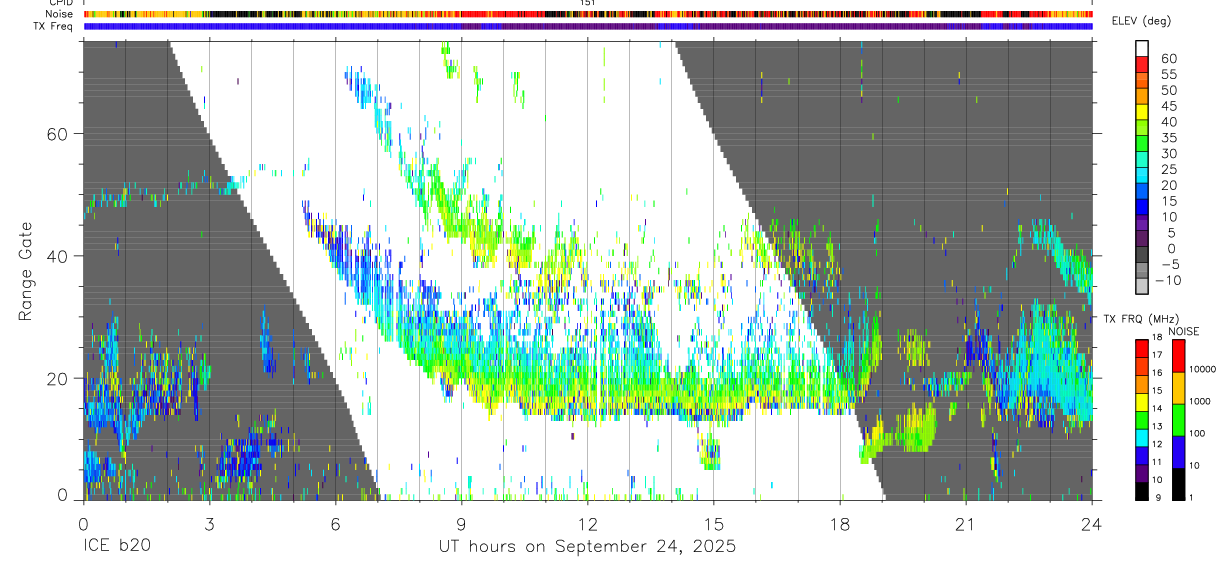
Task: Pick the yellow ELEV swatch between 40 and 45
Action: 1142,112
